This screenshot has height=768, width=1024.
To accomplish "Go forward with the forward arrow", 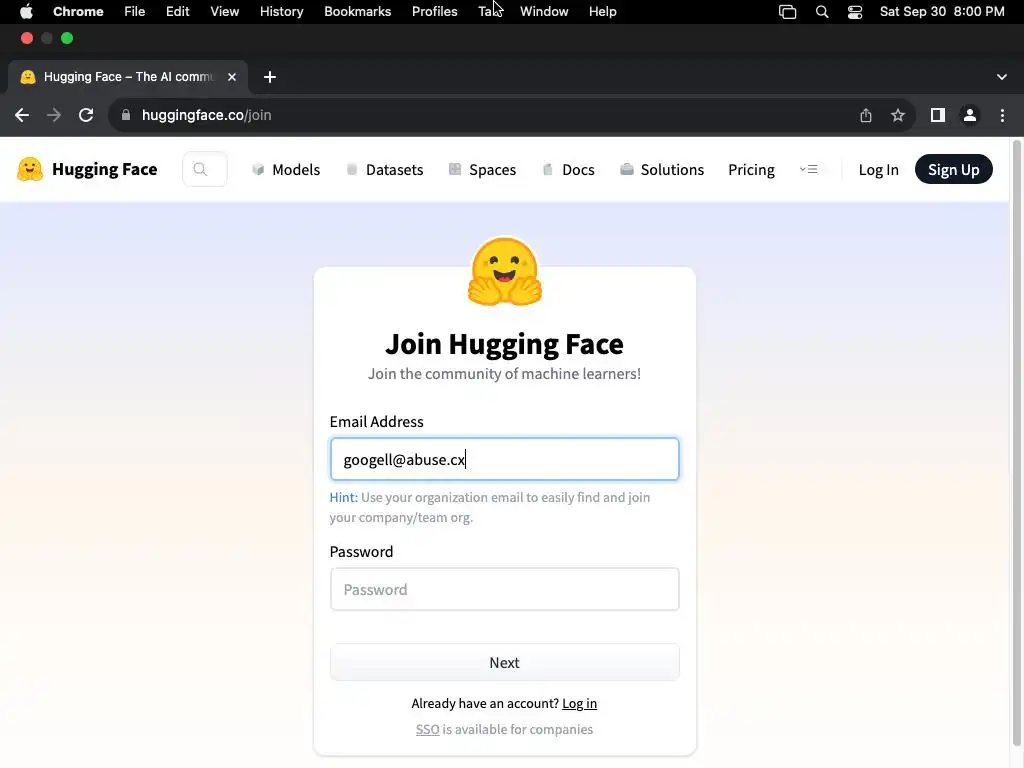I will (x=54, y=115).
